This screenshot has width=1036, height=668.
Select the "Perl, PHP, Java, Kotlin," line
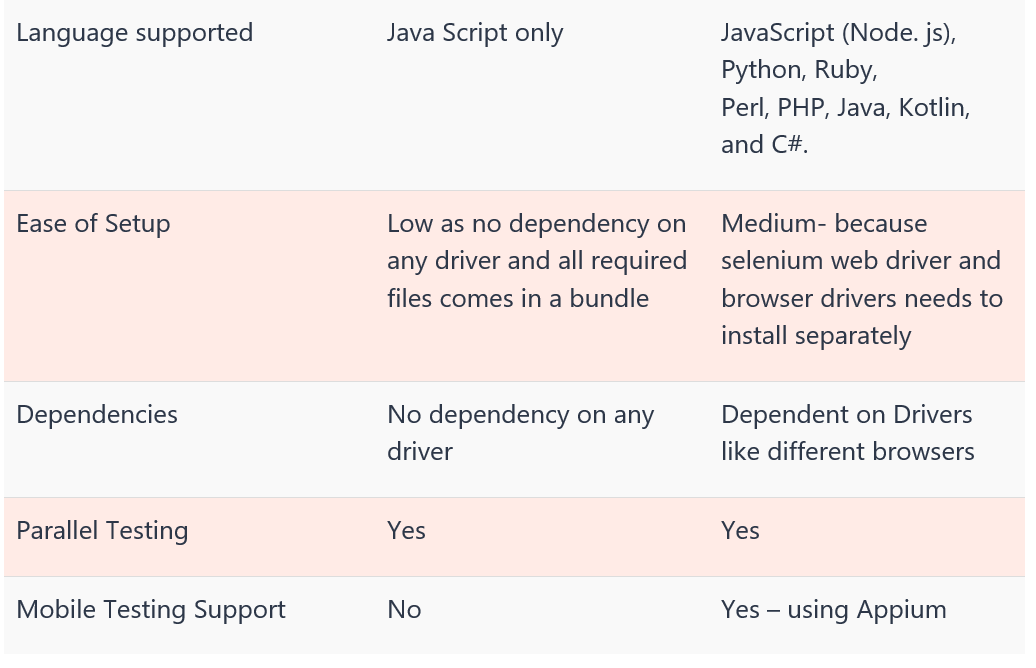coord(845,108)
